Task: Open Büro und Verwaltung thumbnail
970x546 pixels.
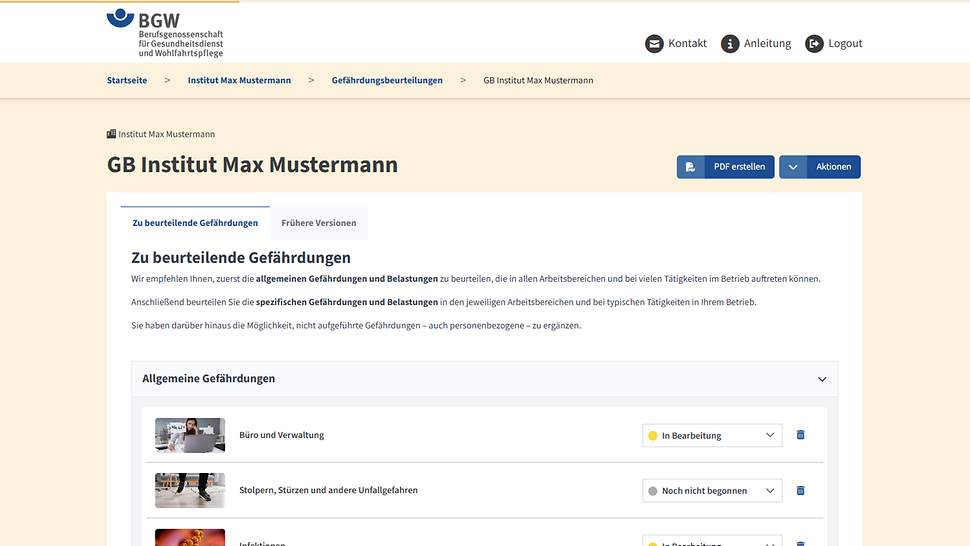Action: (x=190, y=435)
